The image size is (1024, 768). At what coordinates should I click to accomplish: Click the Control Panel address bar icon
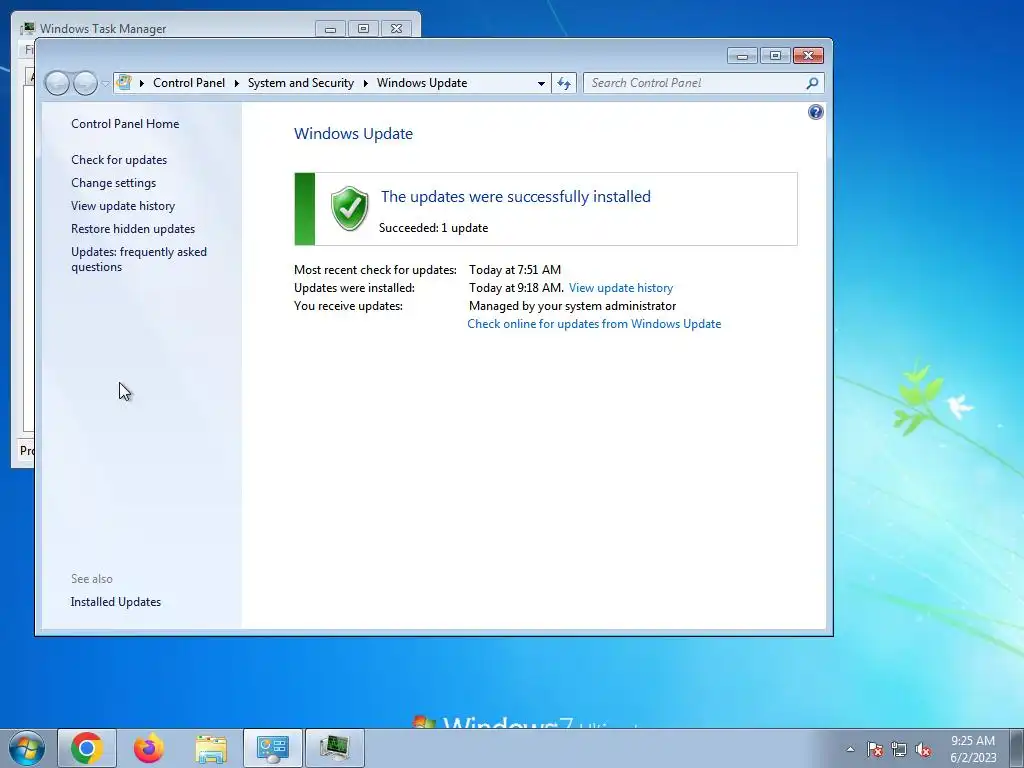[x=124, y=83]
